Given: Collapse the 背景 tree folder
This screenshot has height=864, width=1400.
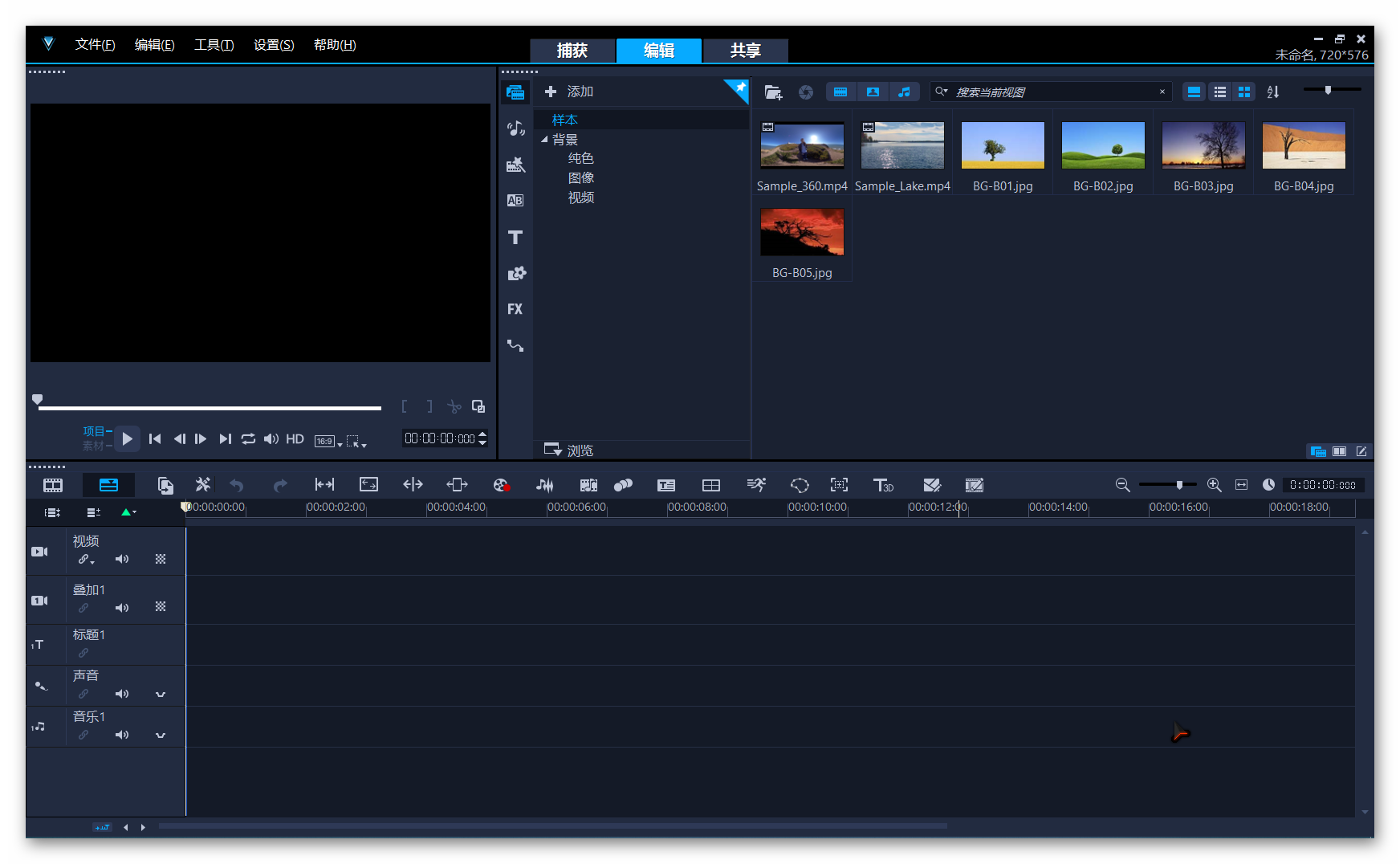Looking at the screenshot, I should [544, 140].
